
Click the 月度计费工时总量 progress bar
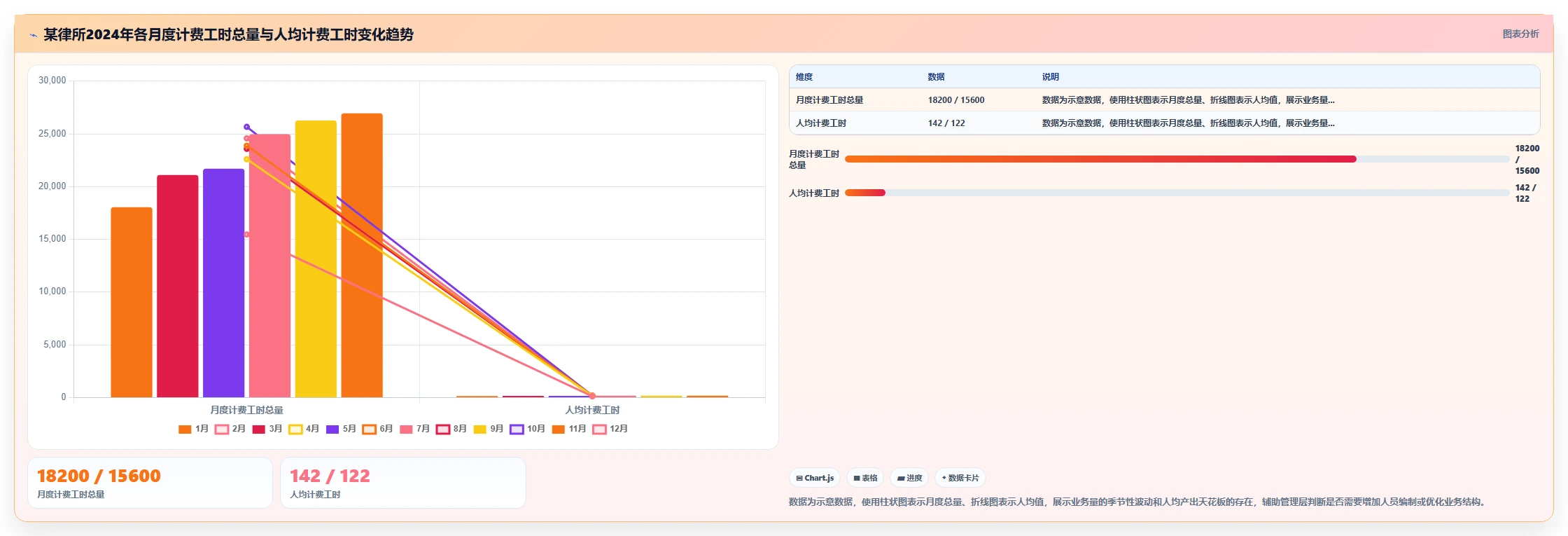[x=1177, y=159]
